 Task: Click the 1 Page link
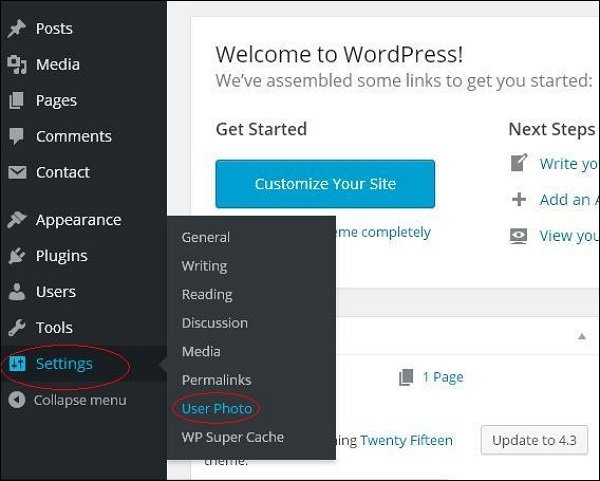point(441,377)
